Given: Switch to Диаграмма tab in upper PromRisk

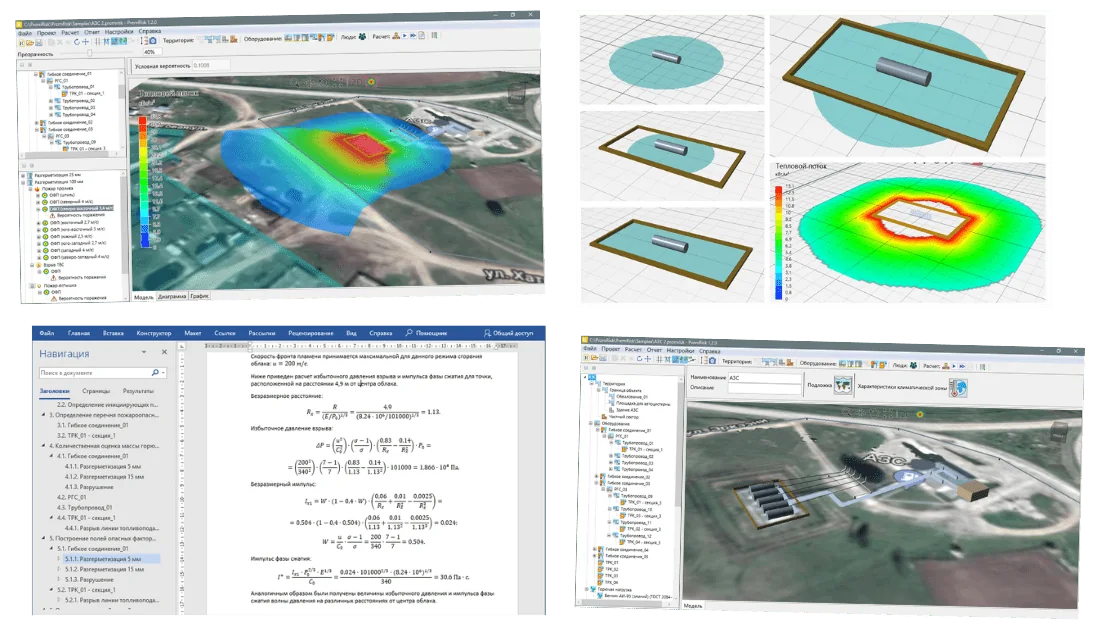Looking at the screenshot, I should tap(173, 296).
